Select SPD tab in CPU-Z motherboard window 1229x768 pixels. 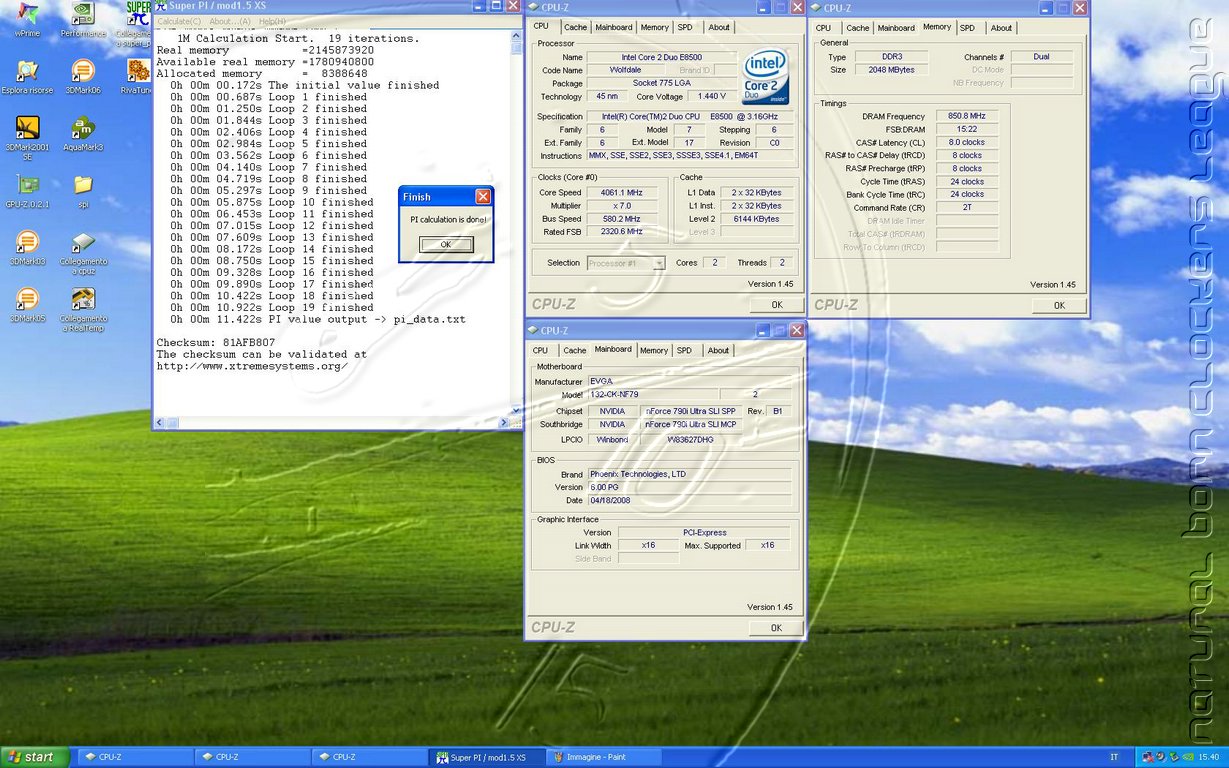click(x=685, y=351)
